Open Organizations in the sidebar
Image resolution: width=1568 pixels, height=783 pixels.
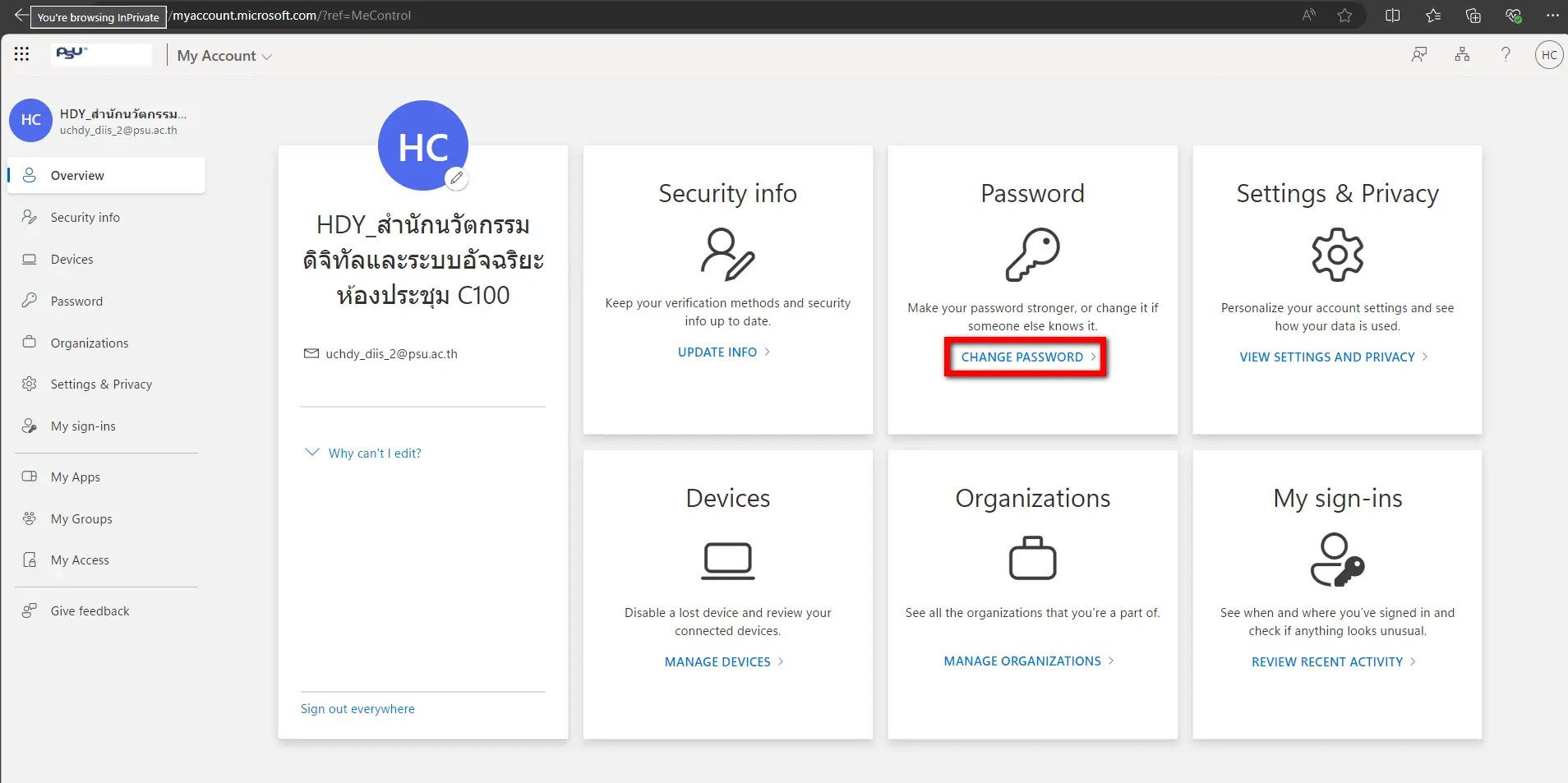pos(106,343)
